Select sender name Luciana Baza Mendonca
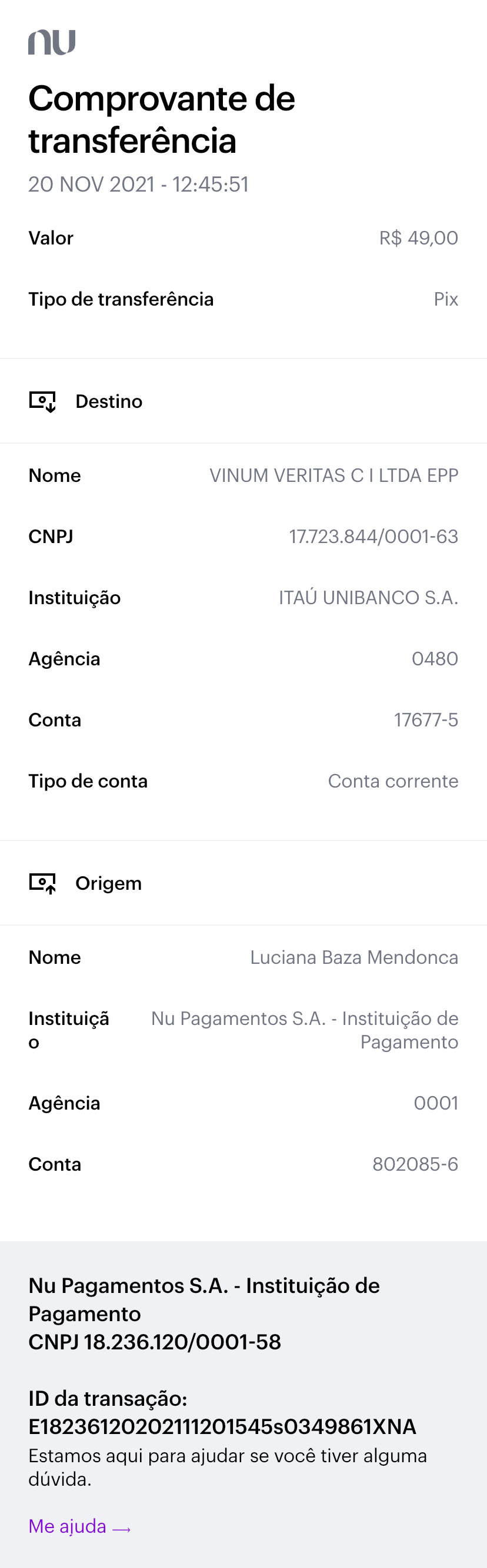Screen dimensions: 487x1568 click(353, 957)
